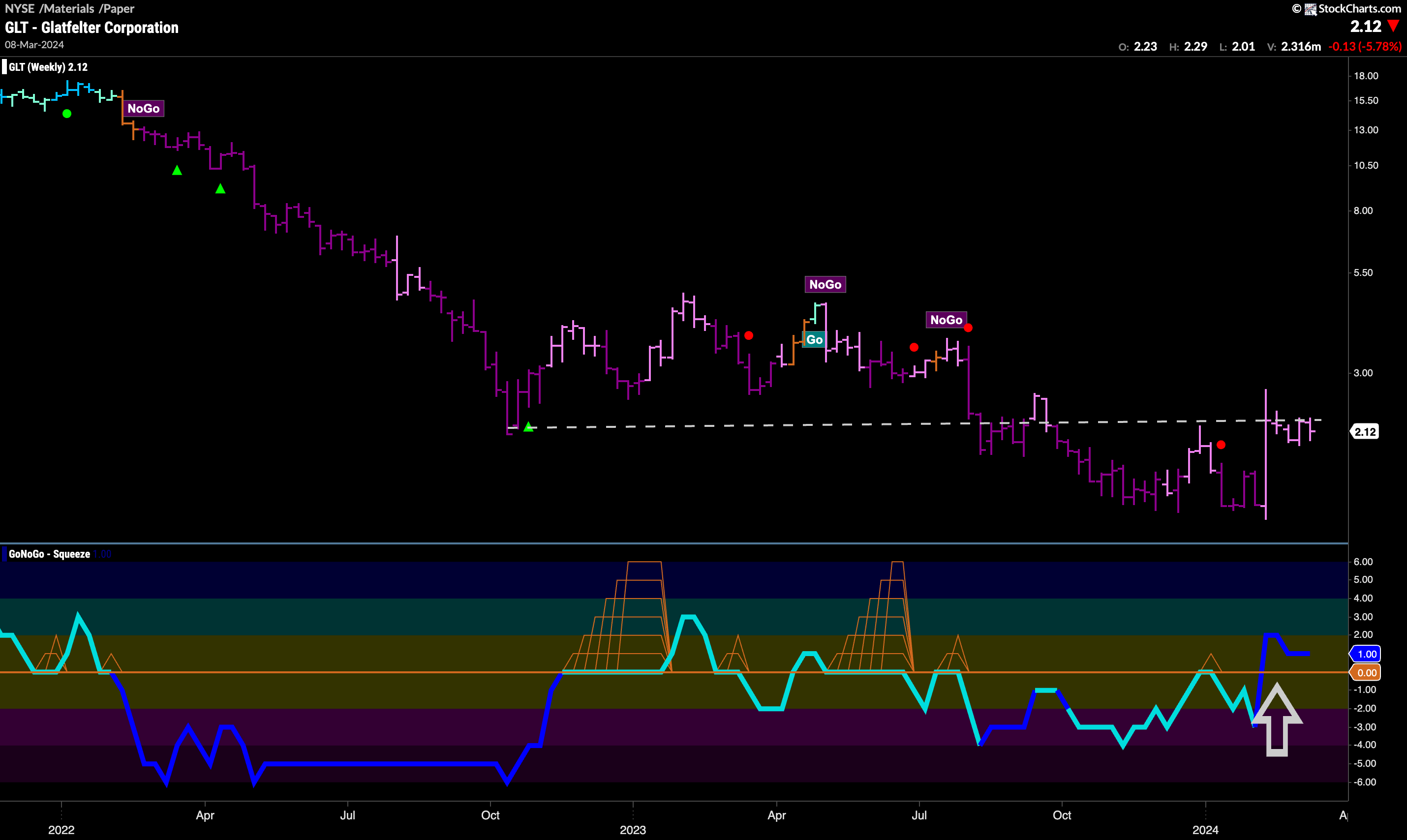Click the 6.00 oscillator axis label

1363,562
